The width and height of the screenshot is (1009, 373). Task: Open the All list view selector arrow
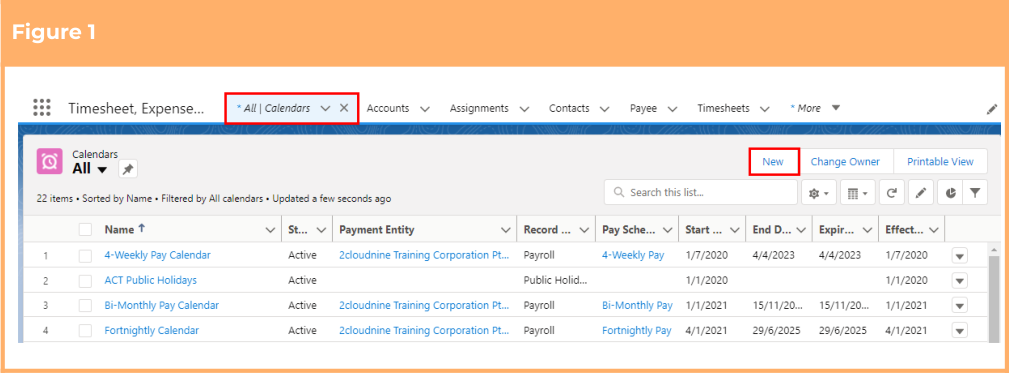[102, 170]
